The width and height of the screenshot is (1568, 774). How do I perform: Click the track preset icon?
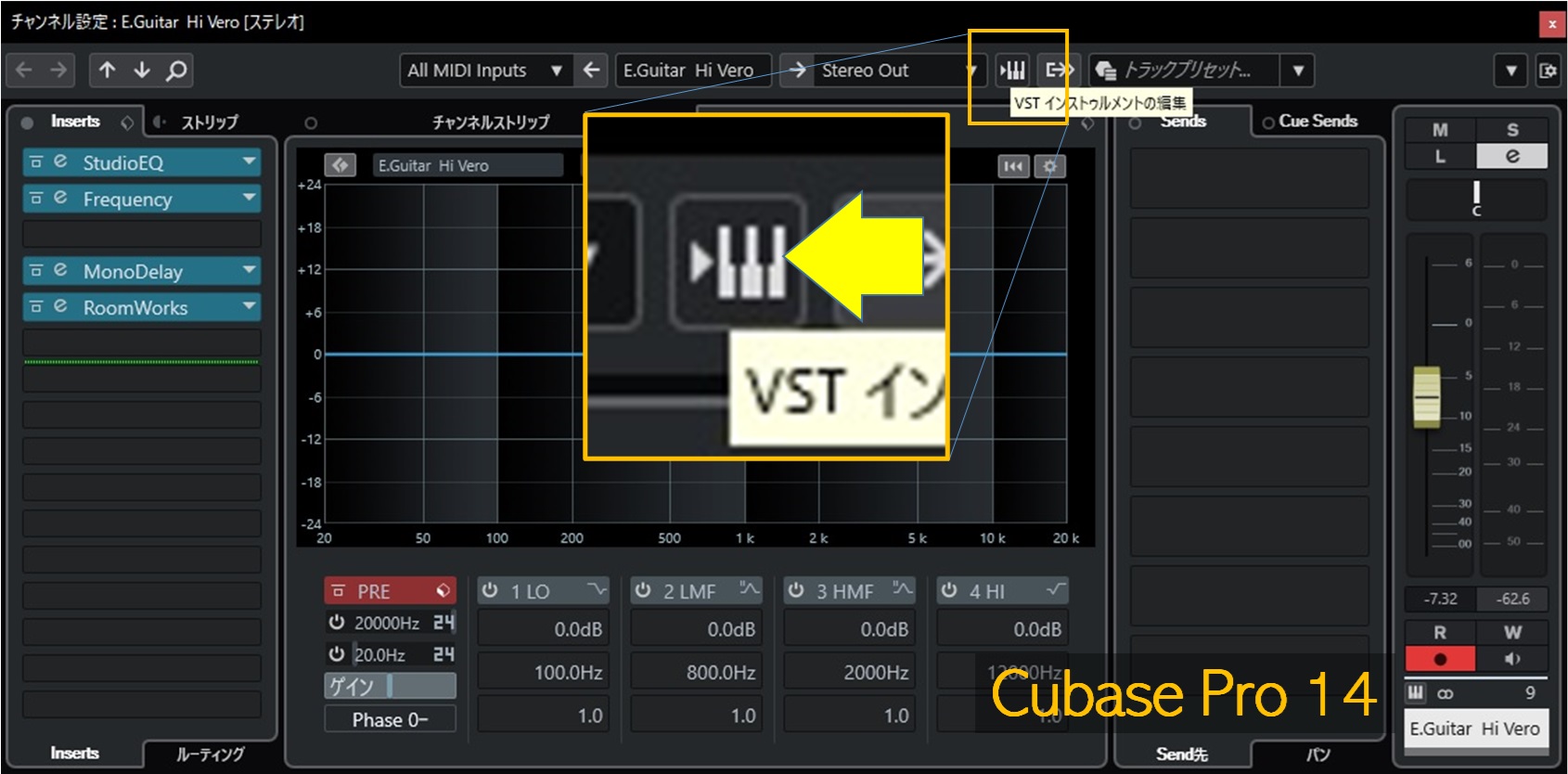click(1105, 70)
